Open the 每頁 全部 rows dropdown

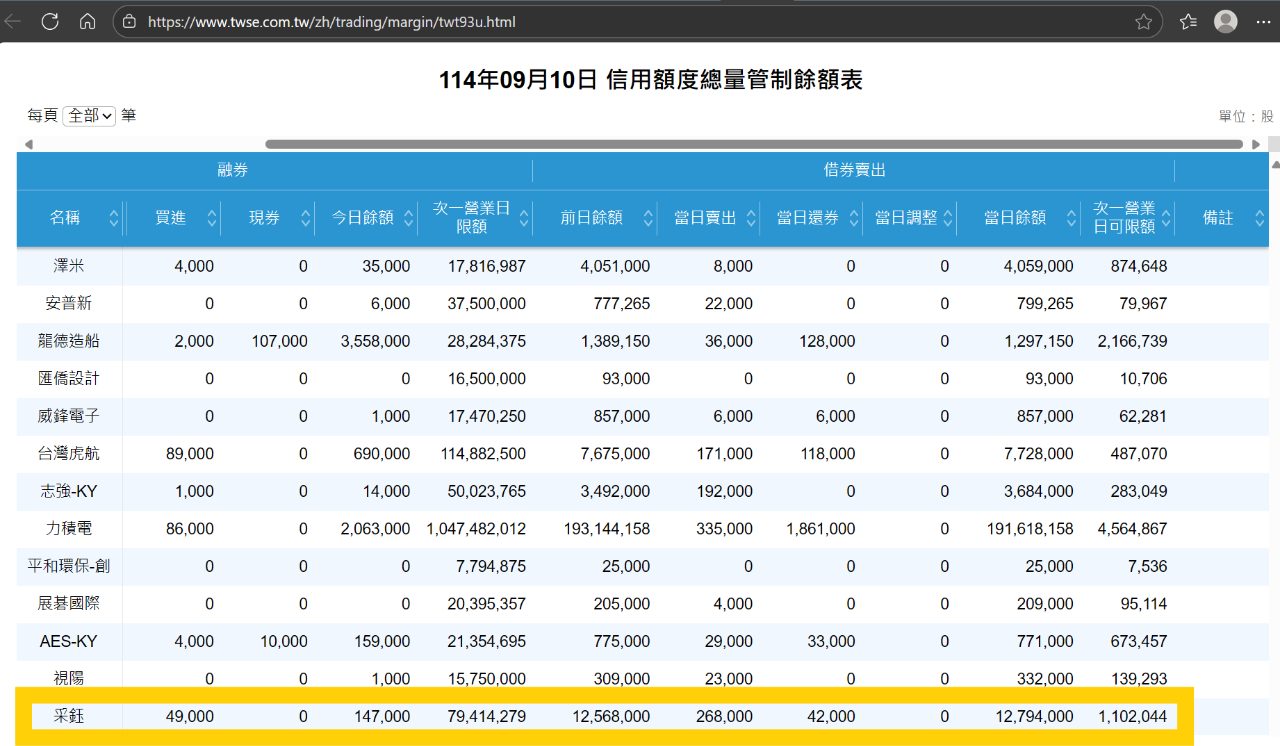[x=90, y=116]
